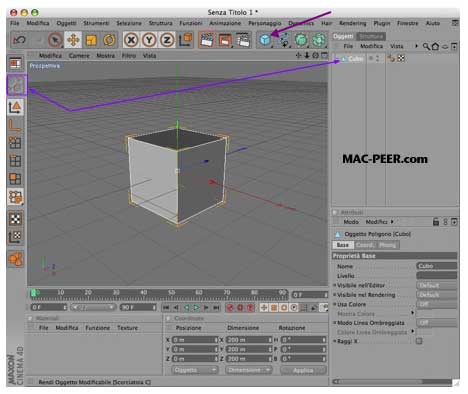
Task: Toggle the Z axis lock
Action: pos(167,40)
